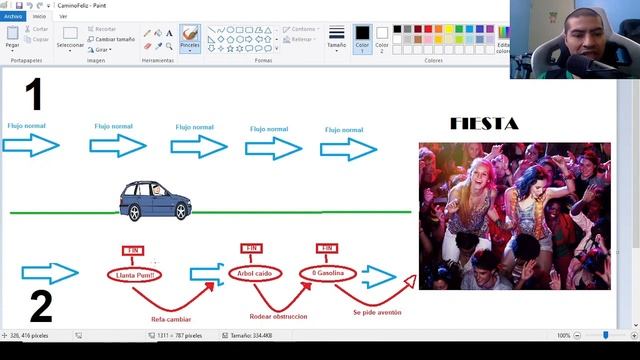Switch to the Inicio ribbon tab
Viewport: 640px width, 360px height.
click(x=39, y=16)
